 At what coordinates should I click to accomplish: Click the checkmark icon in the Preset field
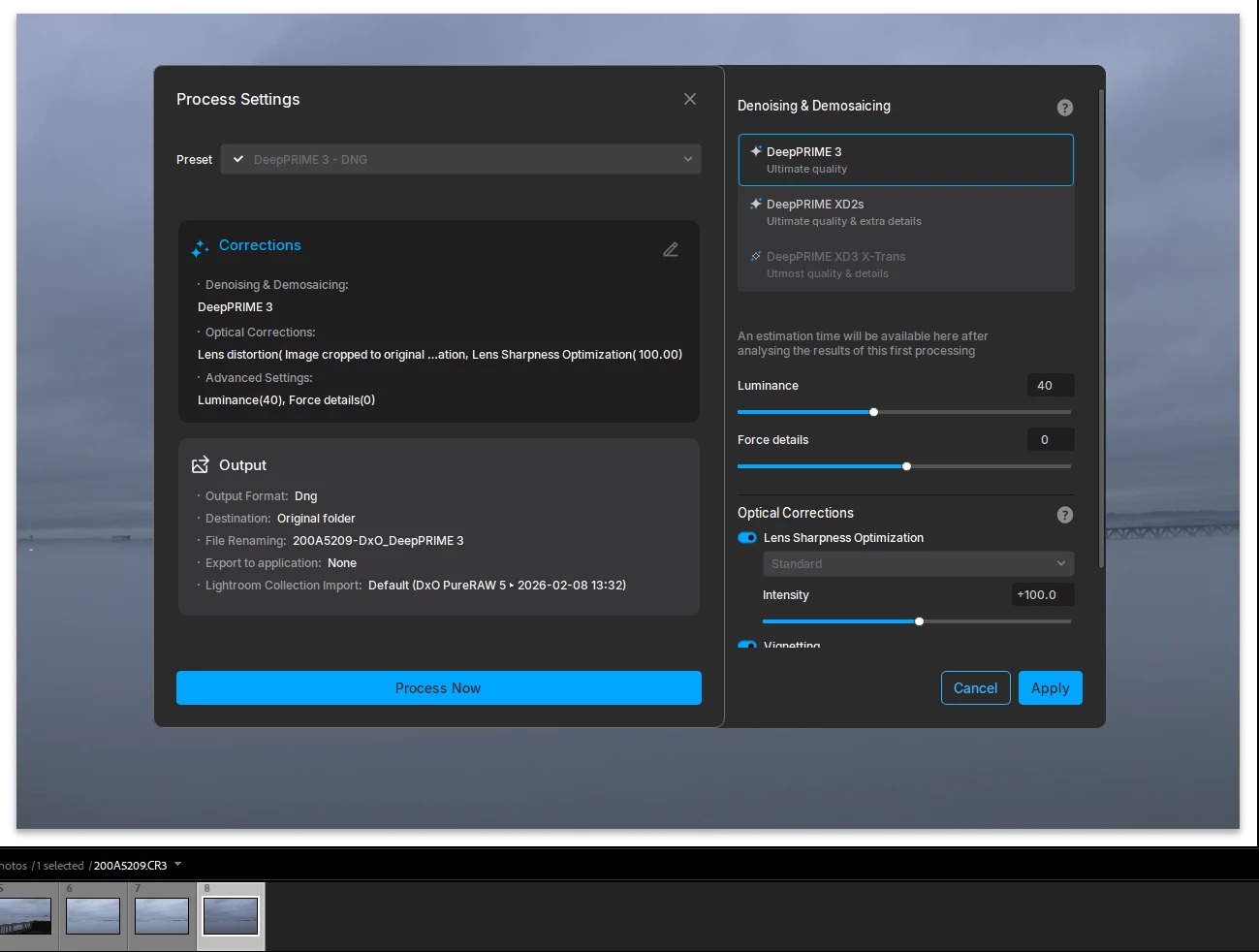(237, 159)
